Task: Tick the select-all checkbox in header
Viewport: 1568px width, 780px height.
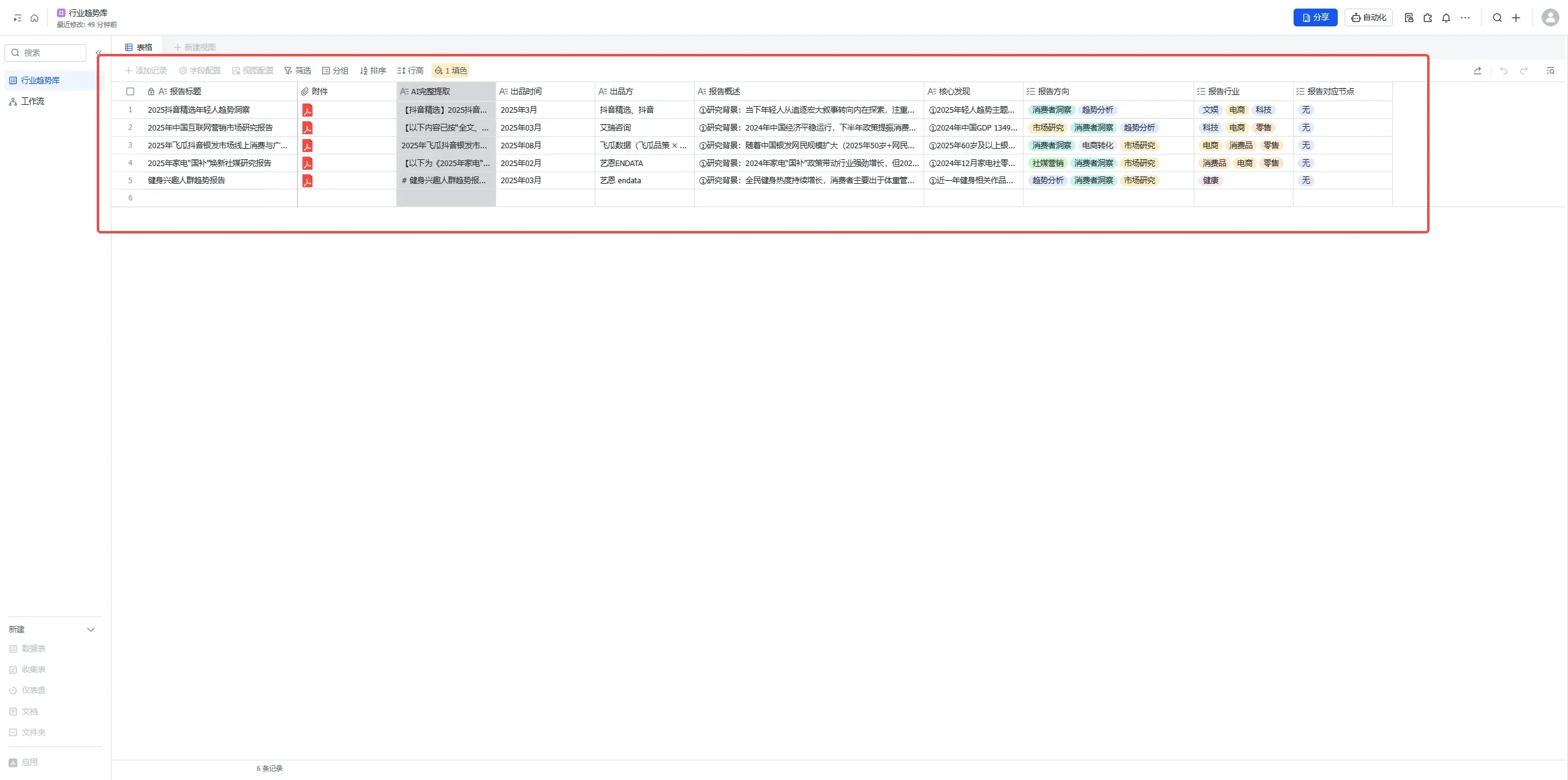Action: [x=130, y=91]
